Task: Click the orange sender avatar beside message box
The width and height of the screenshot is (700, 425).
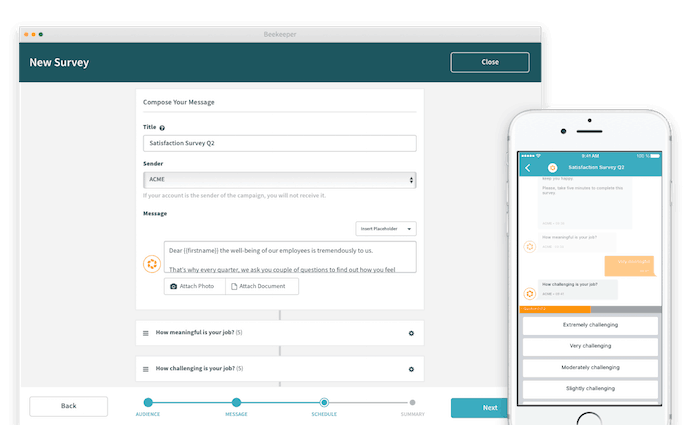Action: [x=152, y=264]
